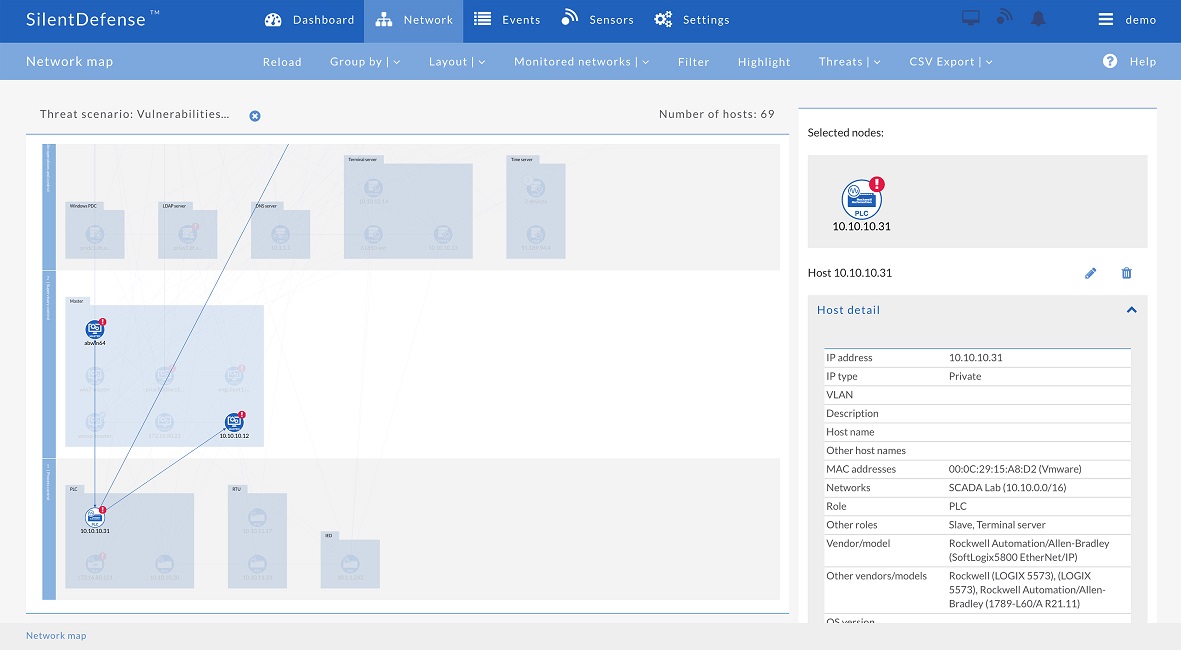This screenshot has width=1181, height=650.
Task: Edit host 10.10.10.31 with pencil icon
Action: [x=1091, y=273]
